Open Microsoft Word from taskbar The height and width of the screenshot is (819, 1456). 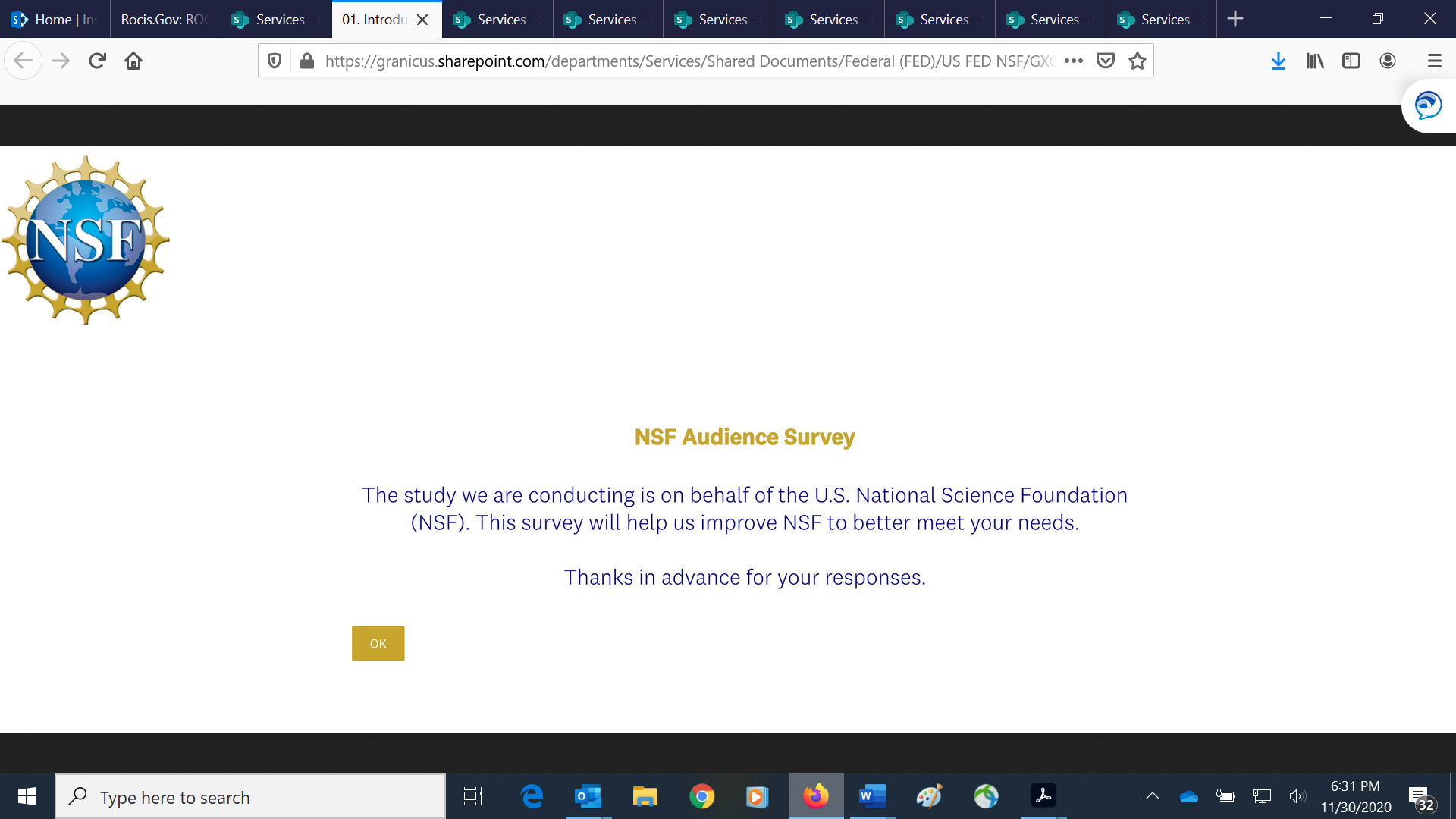pyautogui.click(x=872, y=796)
